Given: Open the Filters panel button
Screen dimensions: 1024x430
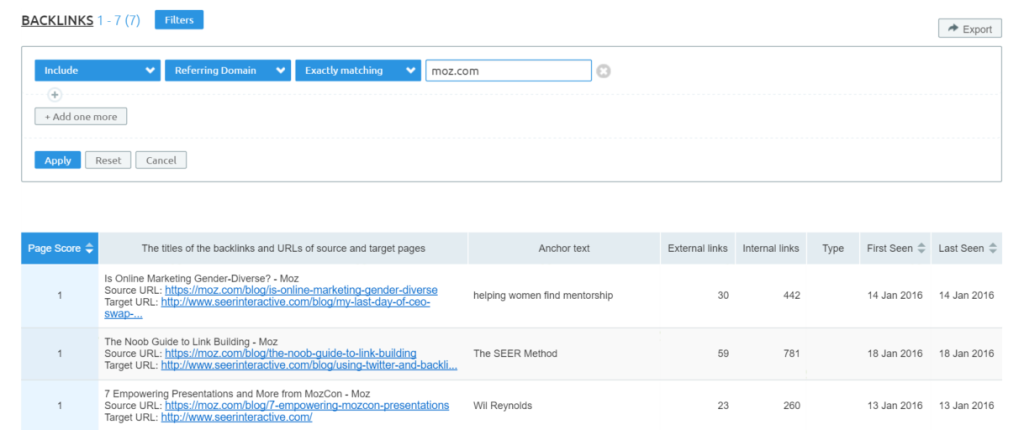Looking at the screenshot, I should click(179, 19).
